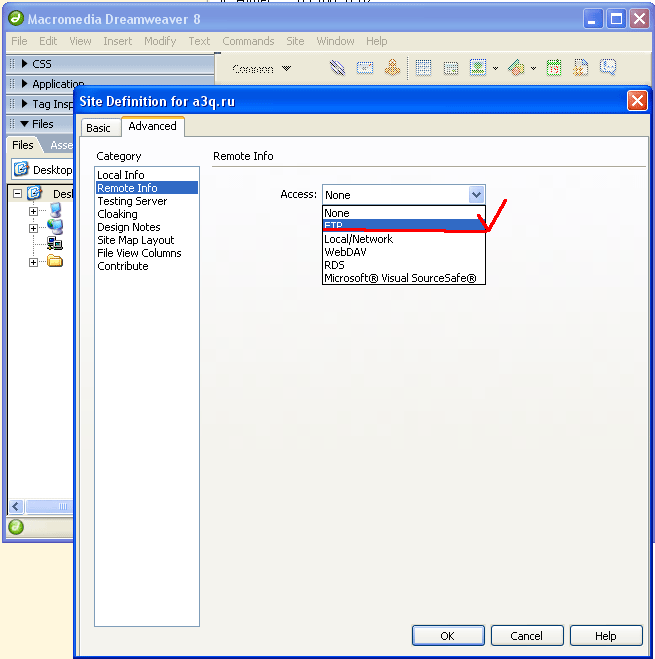
Task: Open the Images dropdown arrow in Insert bar
Action: pyautogui.click(x=496, y=68)
